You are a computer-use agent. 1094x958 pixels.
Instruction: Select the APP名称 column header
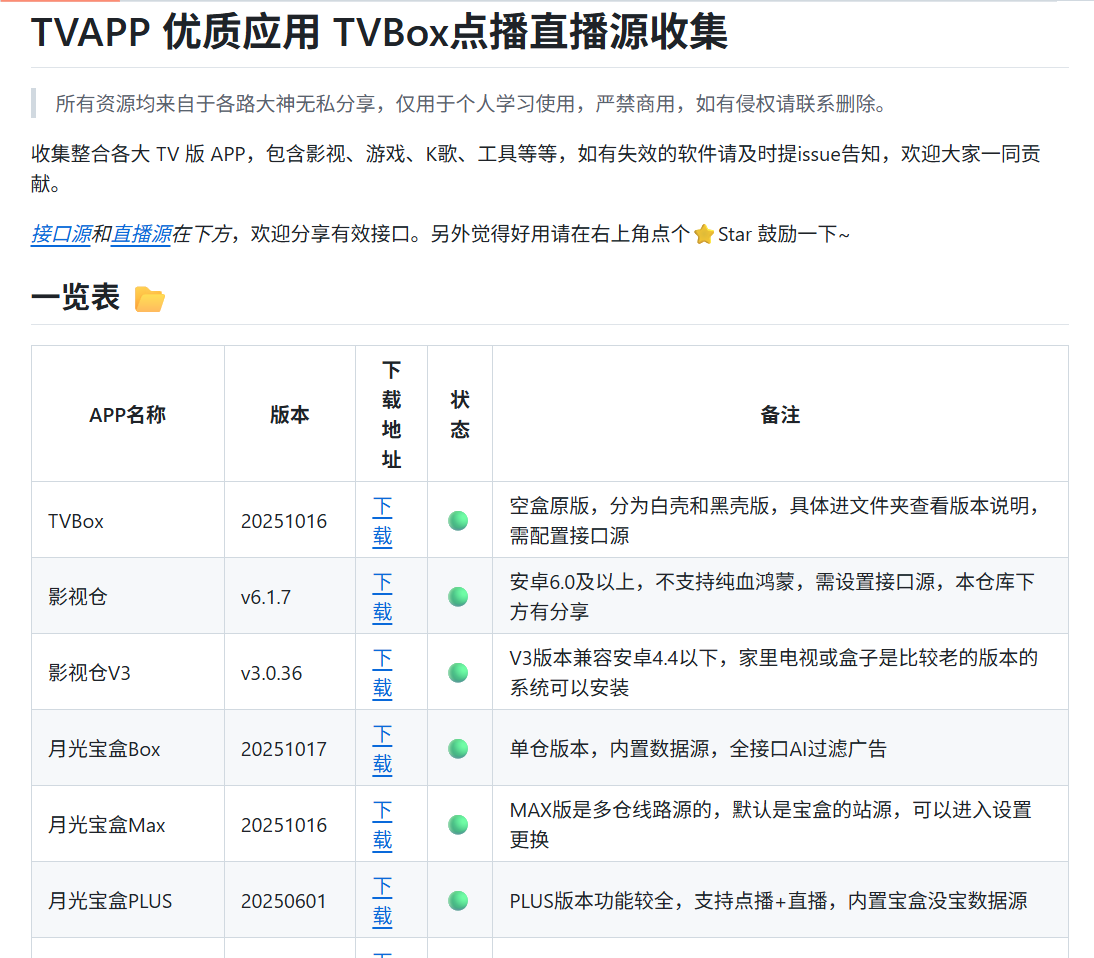[128, 413]
